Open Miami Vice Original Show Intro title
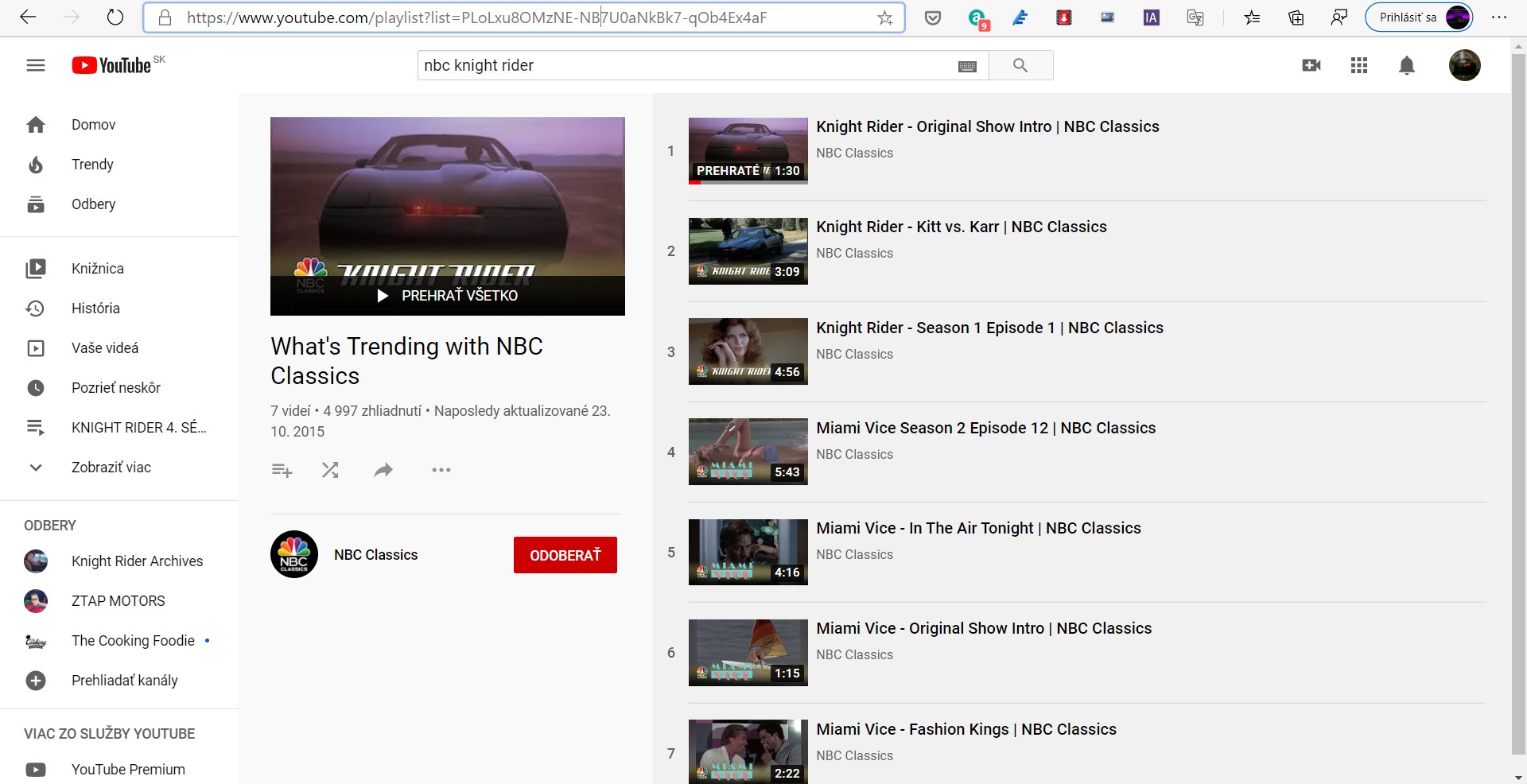1527x784 pixels. click(x=984, y=628)
